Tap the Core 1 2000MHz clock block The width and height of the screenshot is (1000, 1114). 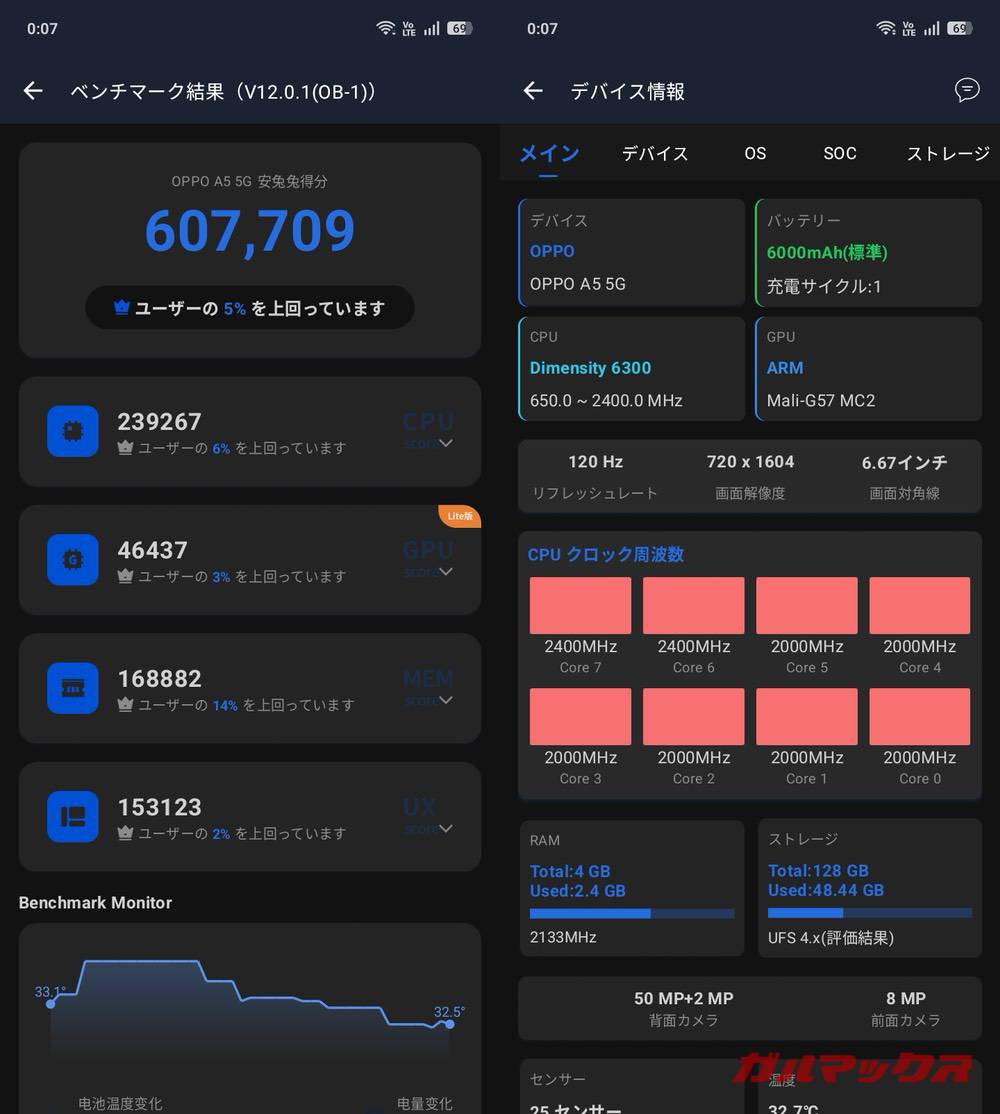coord(807,716)
